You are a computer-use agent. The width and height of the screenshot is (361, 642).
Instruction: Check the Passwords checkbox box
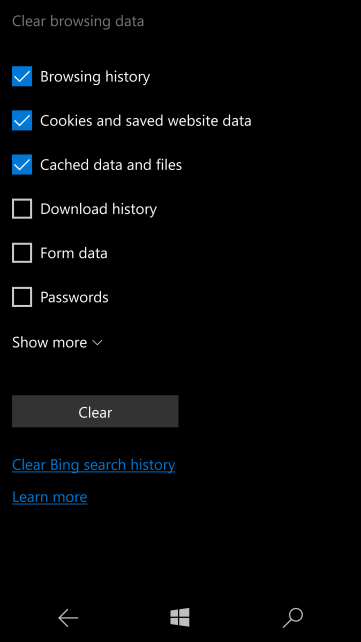22,297
